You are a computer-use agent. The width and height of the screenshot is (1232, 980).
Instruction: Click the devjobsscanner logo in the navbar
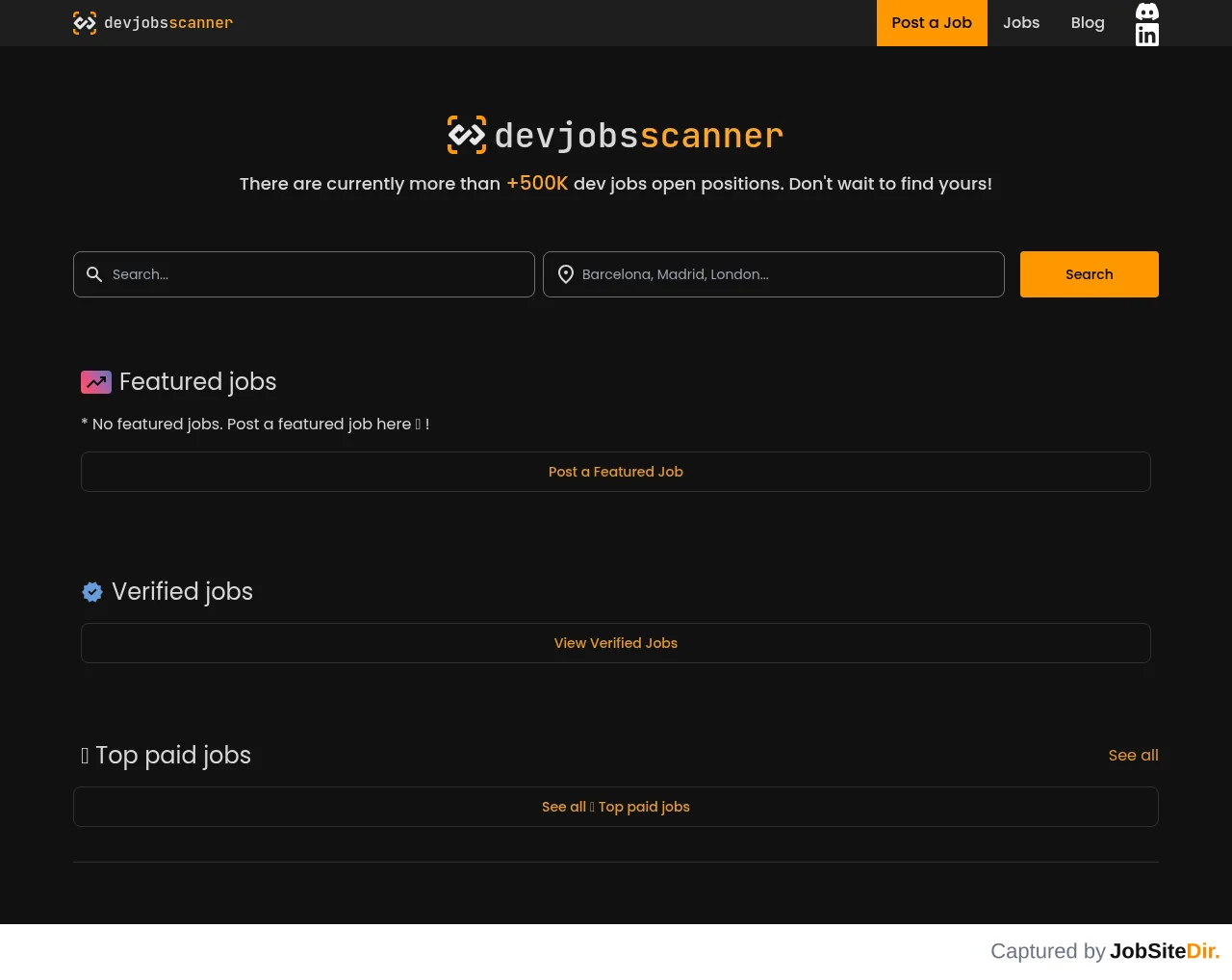153,23
